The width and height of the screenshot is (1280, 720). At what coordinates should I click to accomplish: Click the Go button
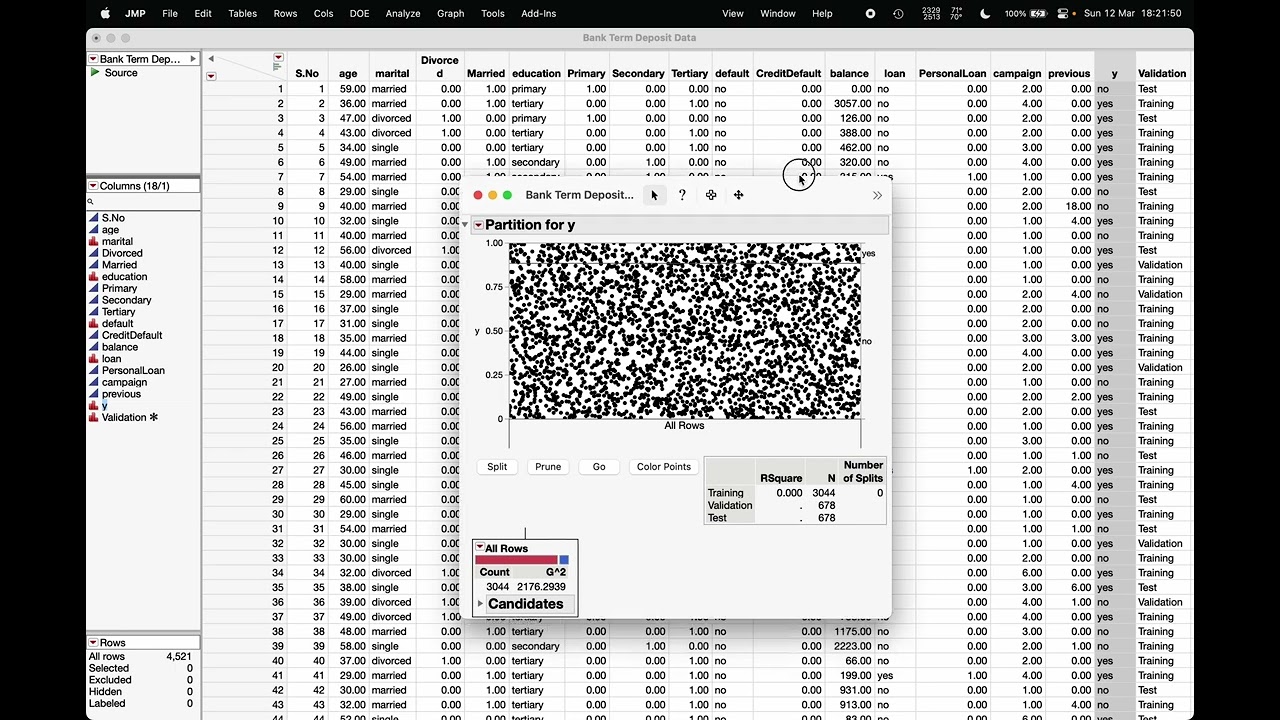coord(599,467)
